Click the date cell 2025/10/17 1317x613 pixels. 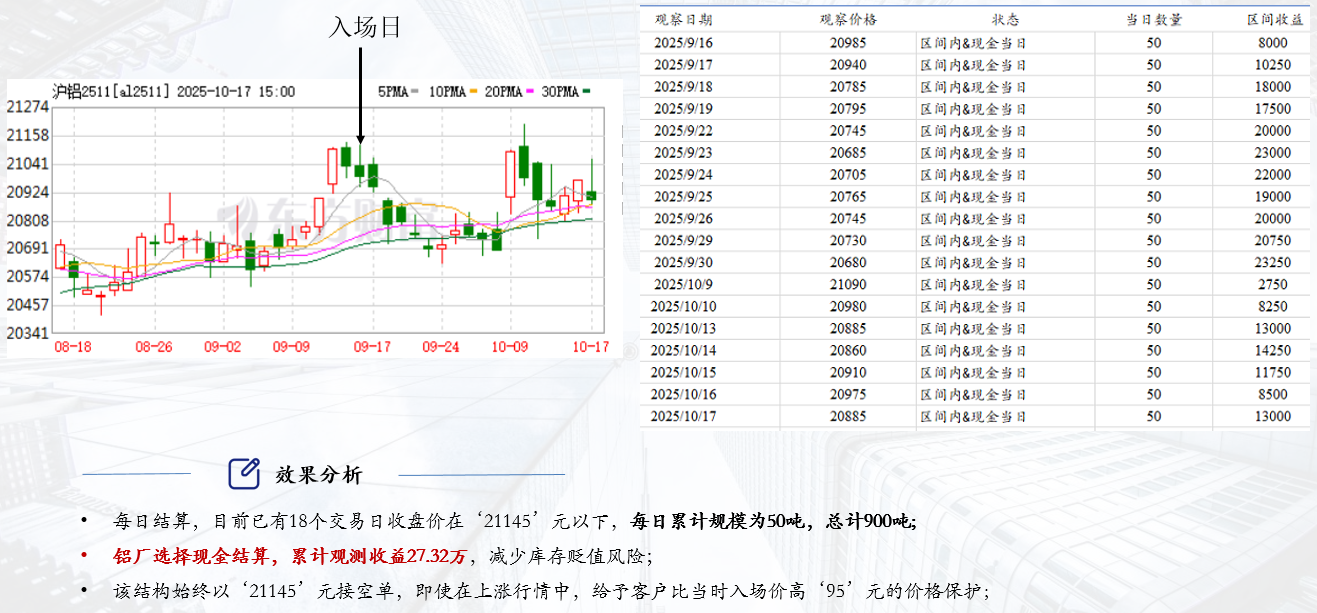pos(684,417)
